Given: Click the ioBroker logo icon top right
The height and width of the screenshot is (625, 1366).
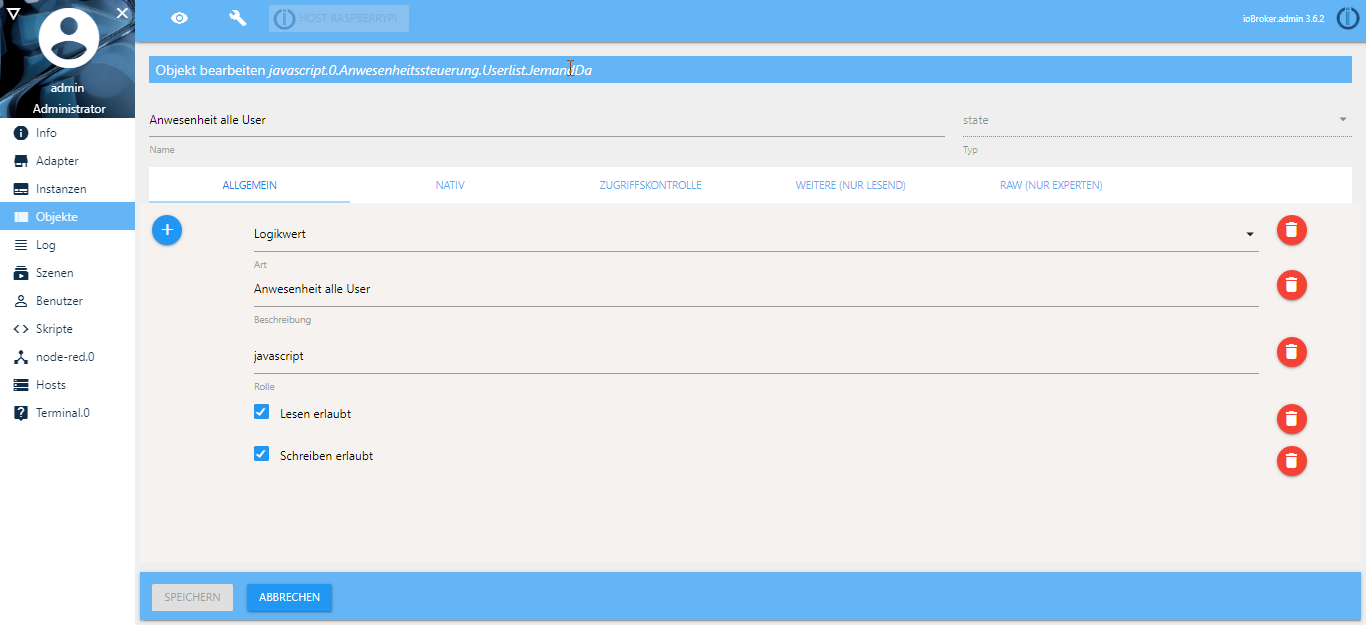Looking at the screenshot, I should pyautogui.click(x=1348, y=18).
